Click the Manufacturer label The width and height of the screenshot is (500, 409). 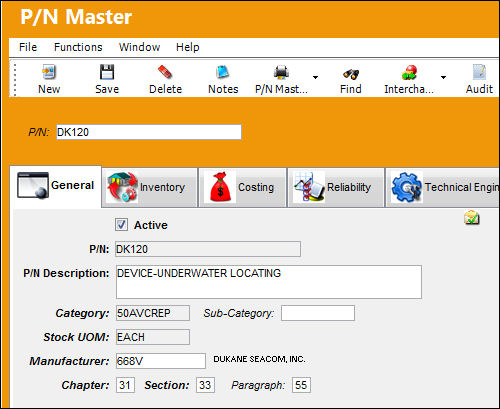(x=69, y=361)
